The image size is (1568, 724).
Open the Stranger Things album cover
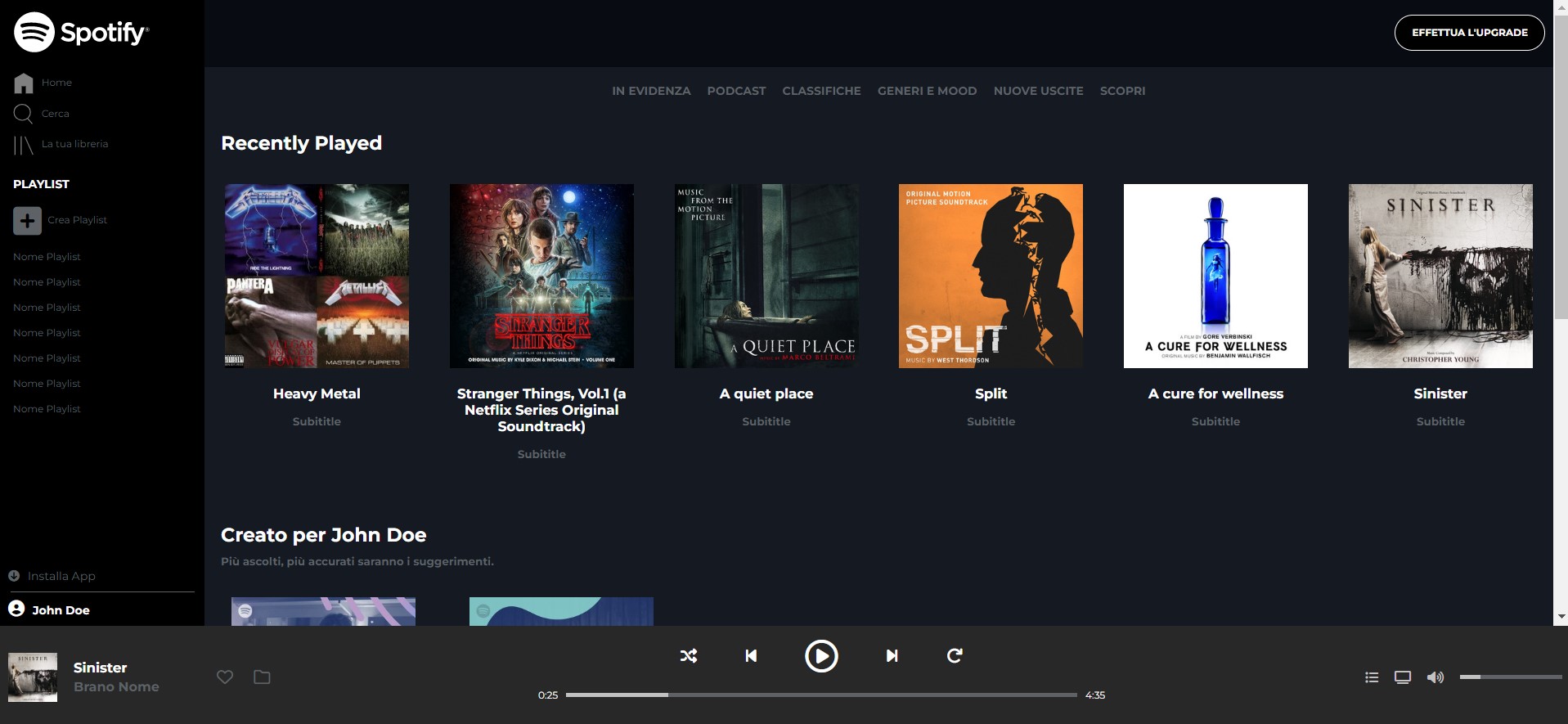541,276
